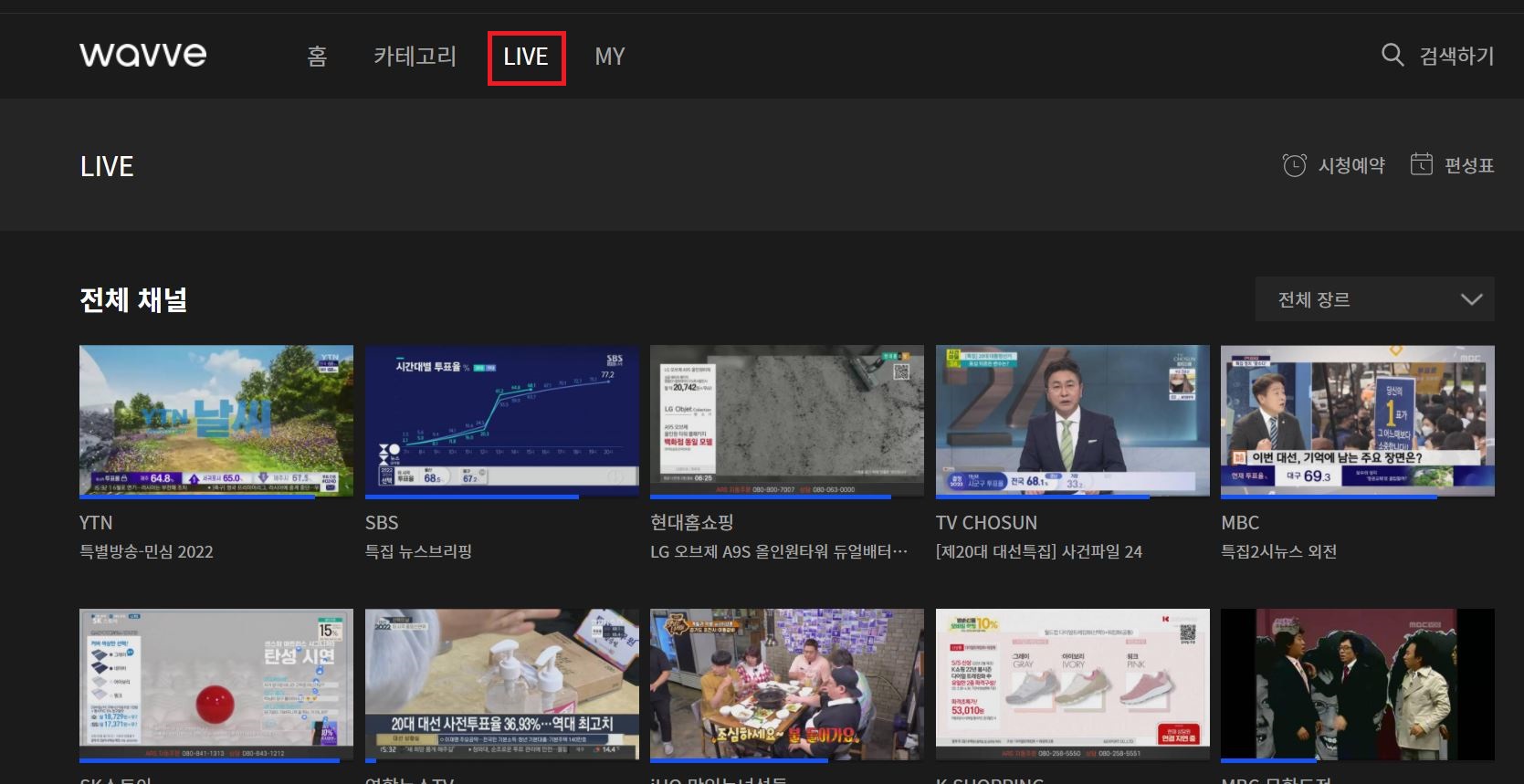Open the MBC live channel thumbnail
The image size is (1524, 784).
pos(1358,421)
